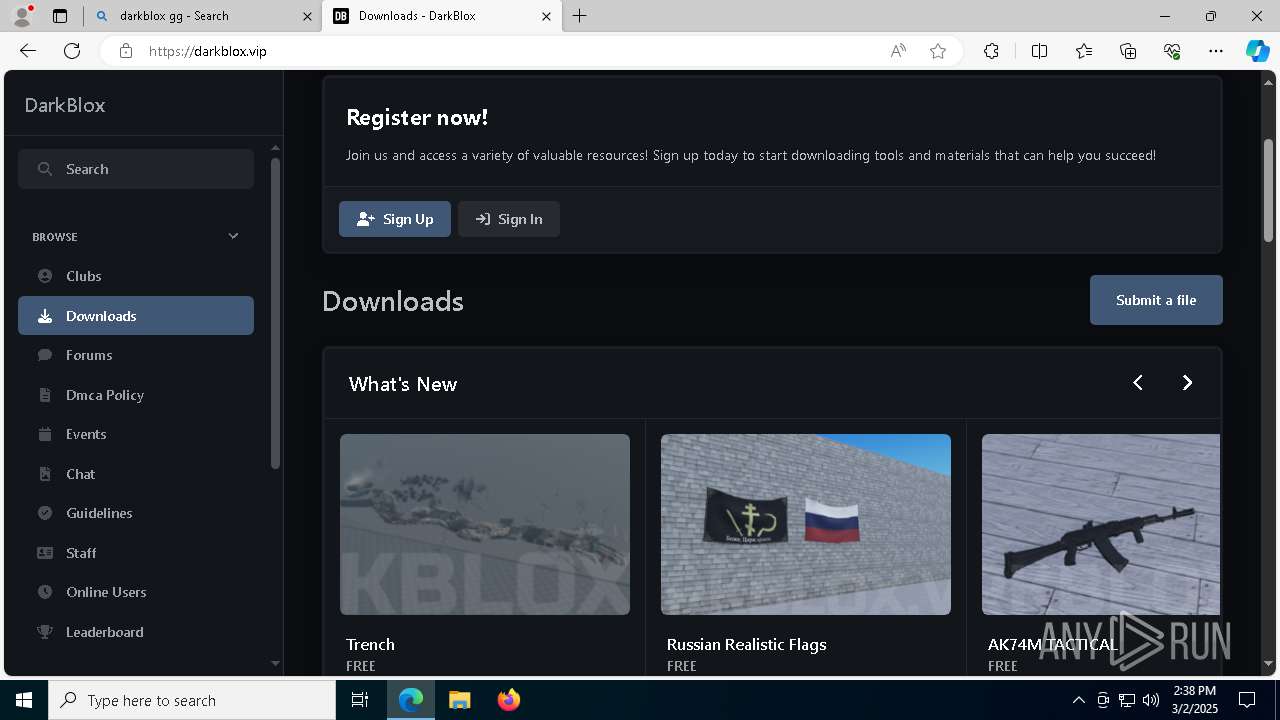
Task: Open Browser essentials heart icon
Action: pos(1172,51)
